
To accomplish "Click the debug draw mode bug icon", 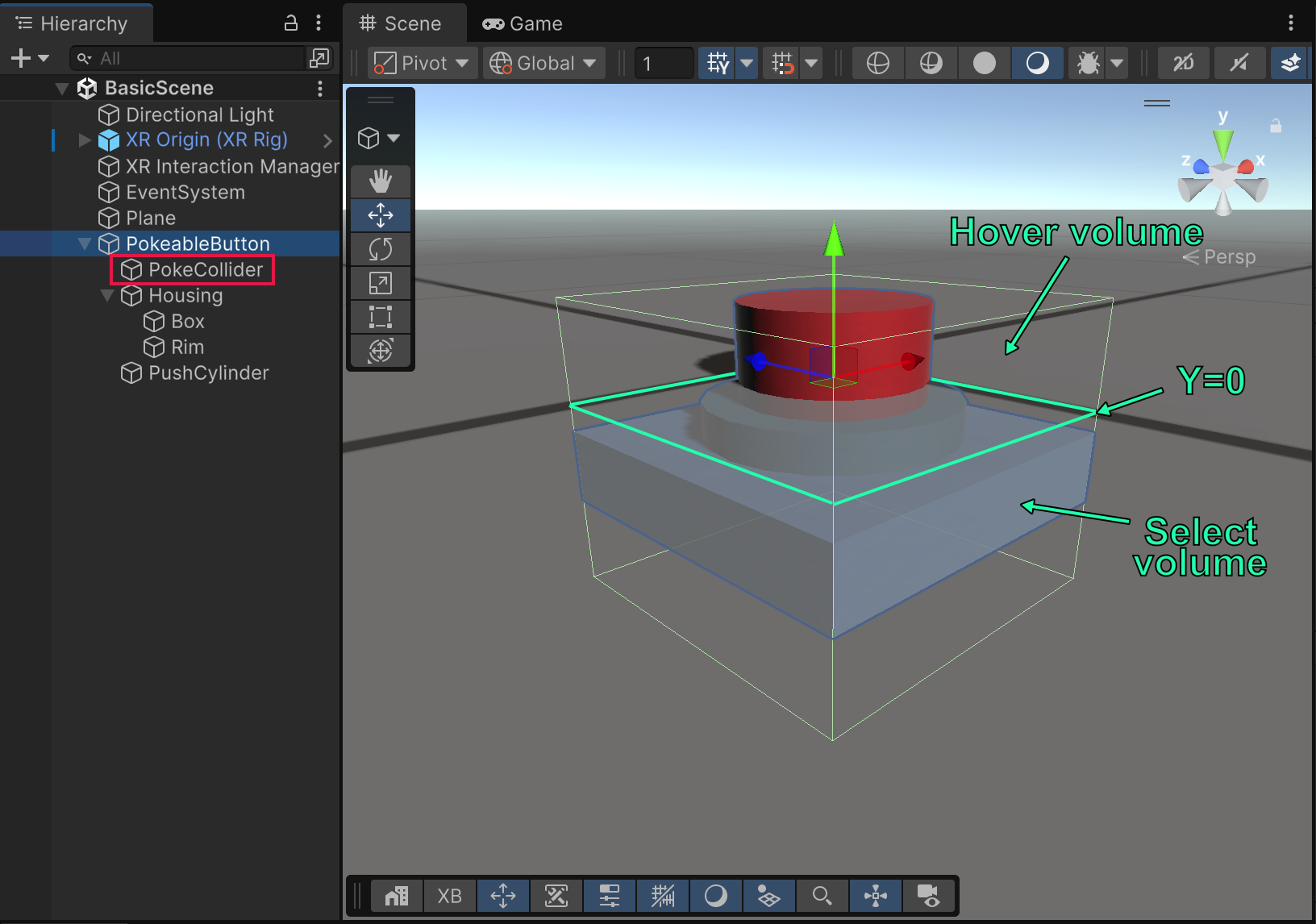I will [1089, 63].
